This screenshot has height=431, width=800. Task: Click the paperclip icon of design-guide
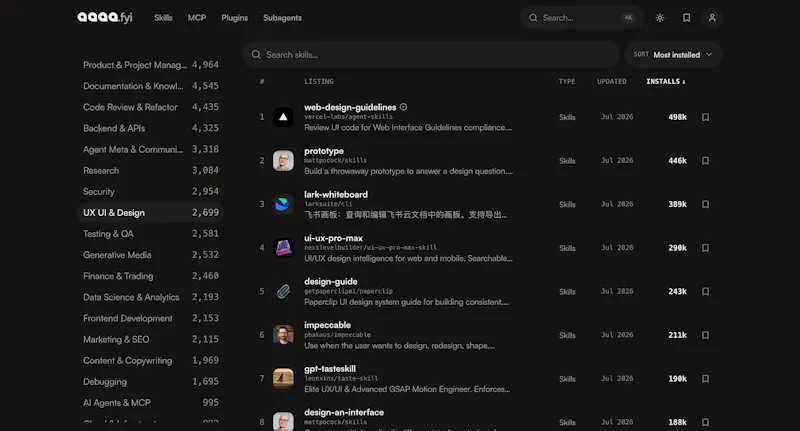283,291
